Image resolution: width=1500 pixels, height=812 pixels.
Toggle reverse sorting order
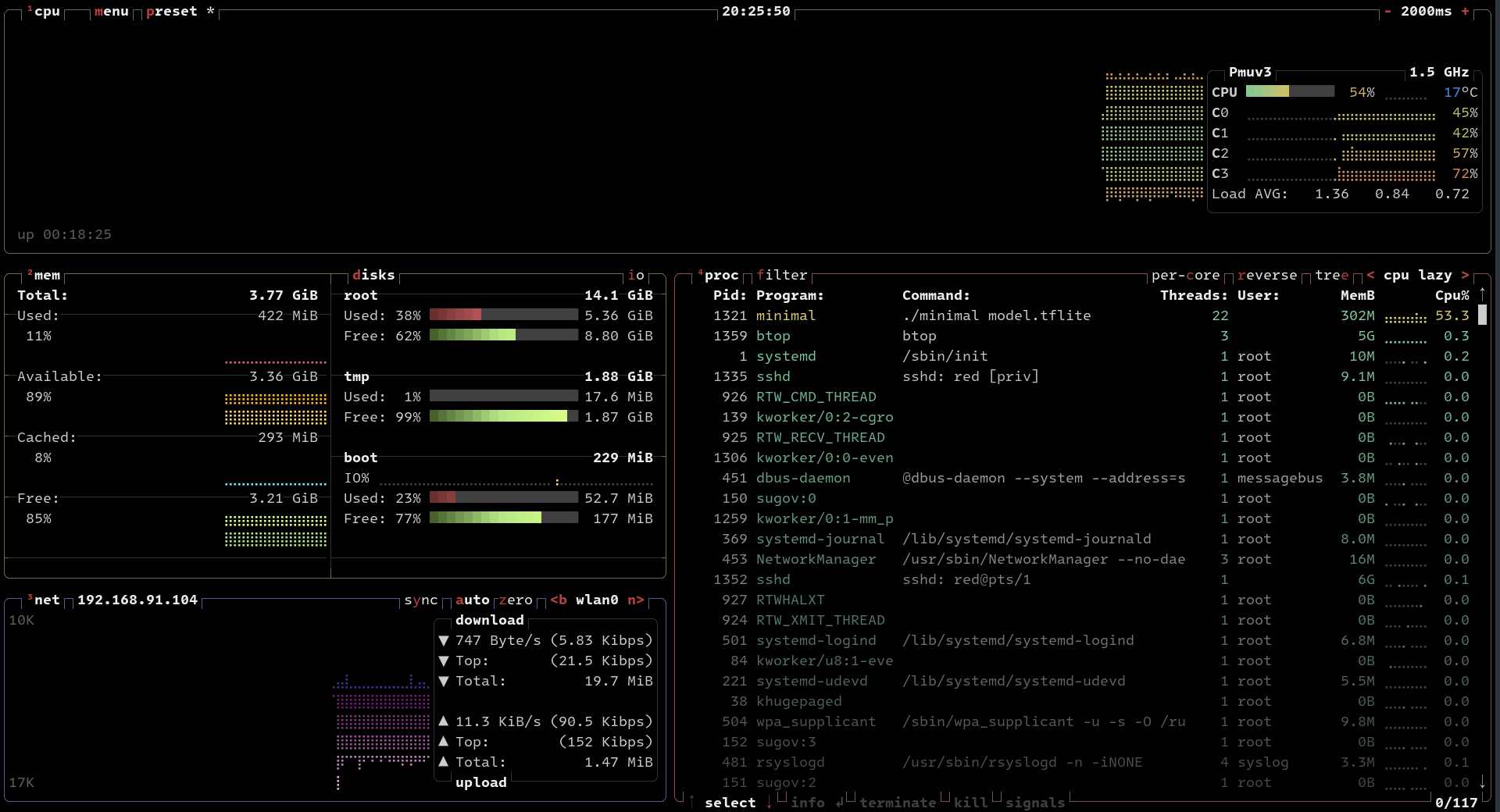point(1267,276)
